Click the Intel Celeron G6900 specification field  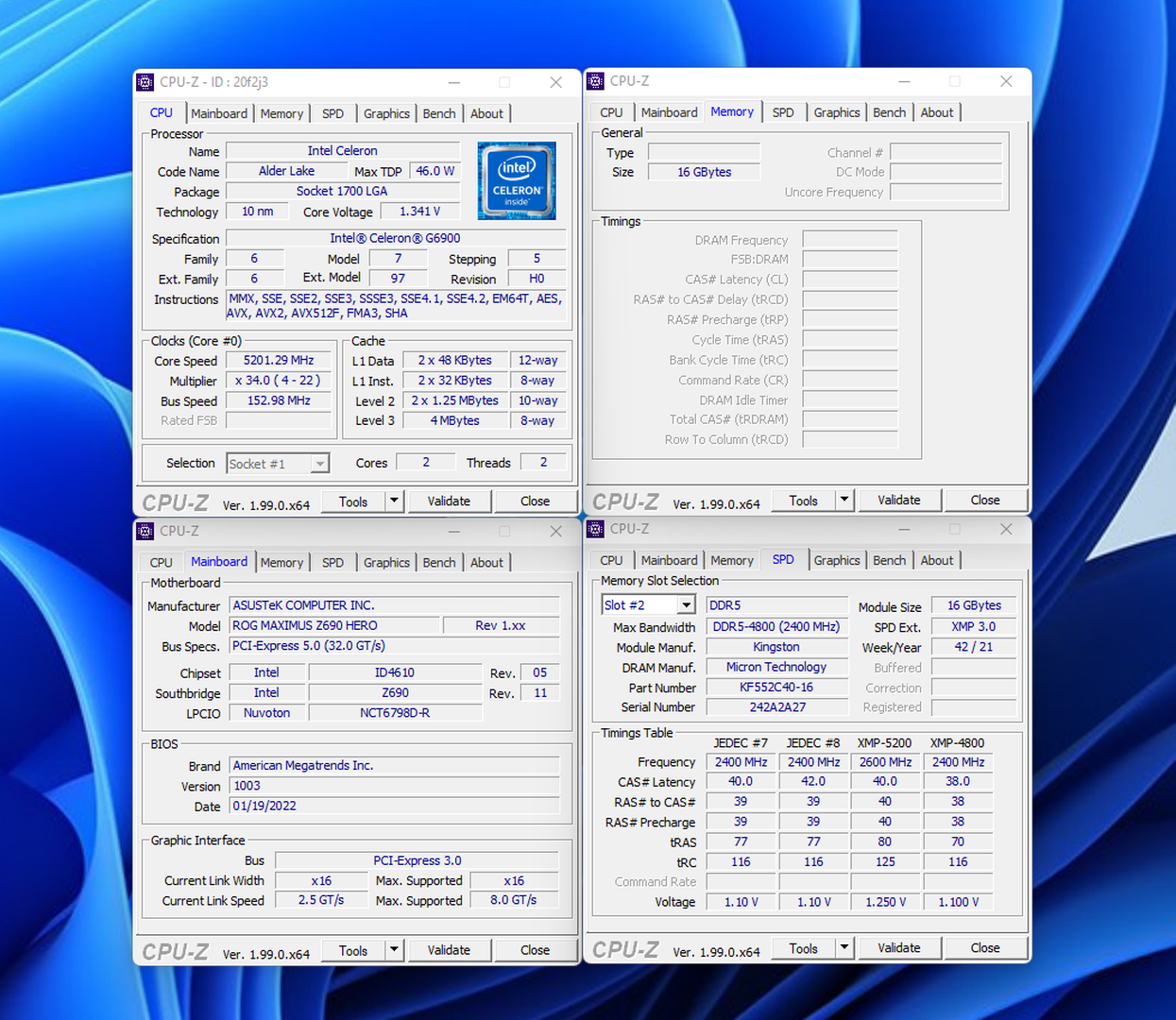click(x=396, y=238)
